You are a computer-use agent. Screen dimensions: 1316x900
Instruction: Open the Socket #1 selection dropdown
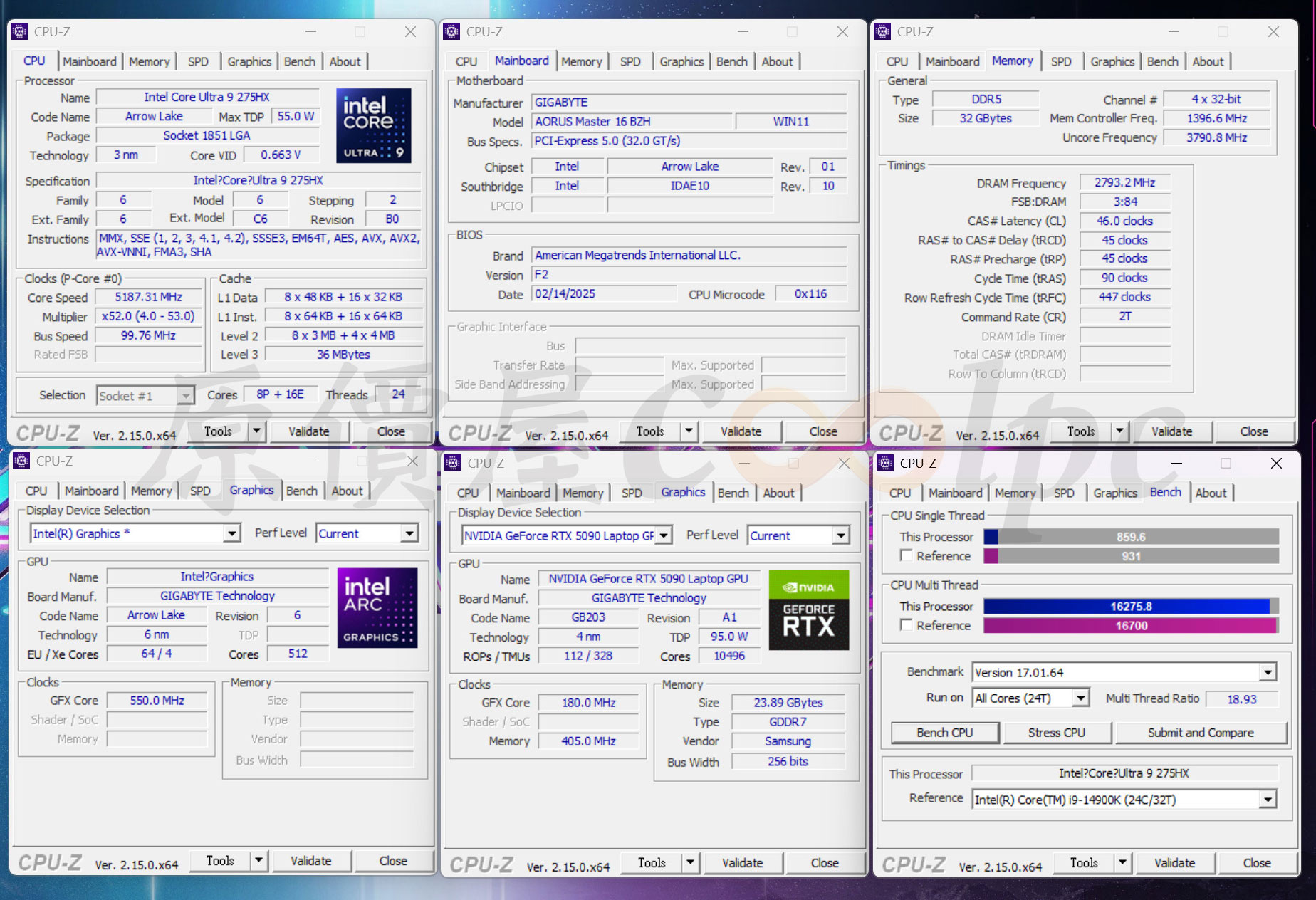[x=186, y=395]
